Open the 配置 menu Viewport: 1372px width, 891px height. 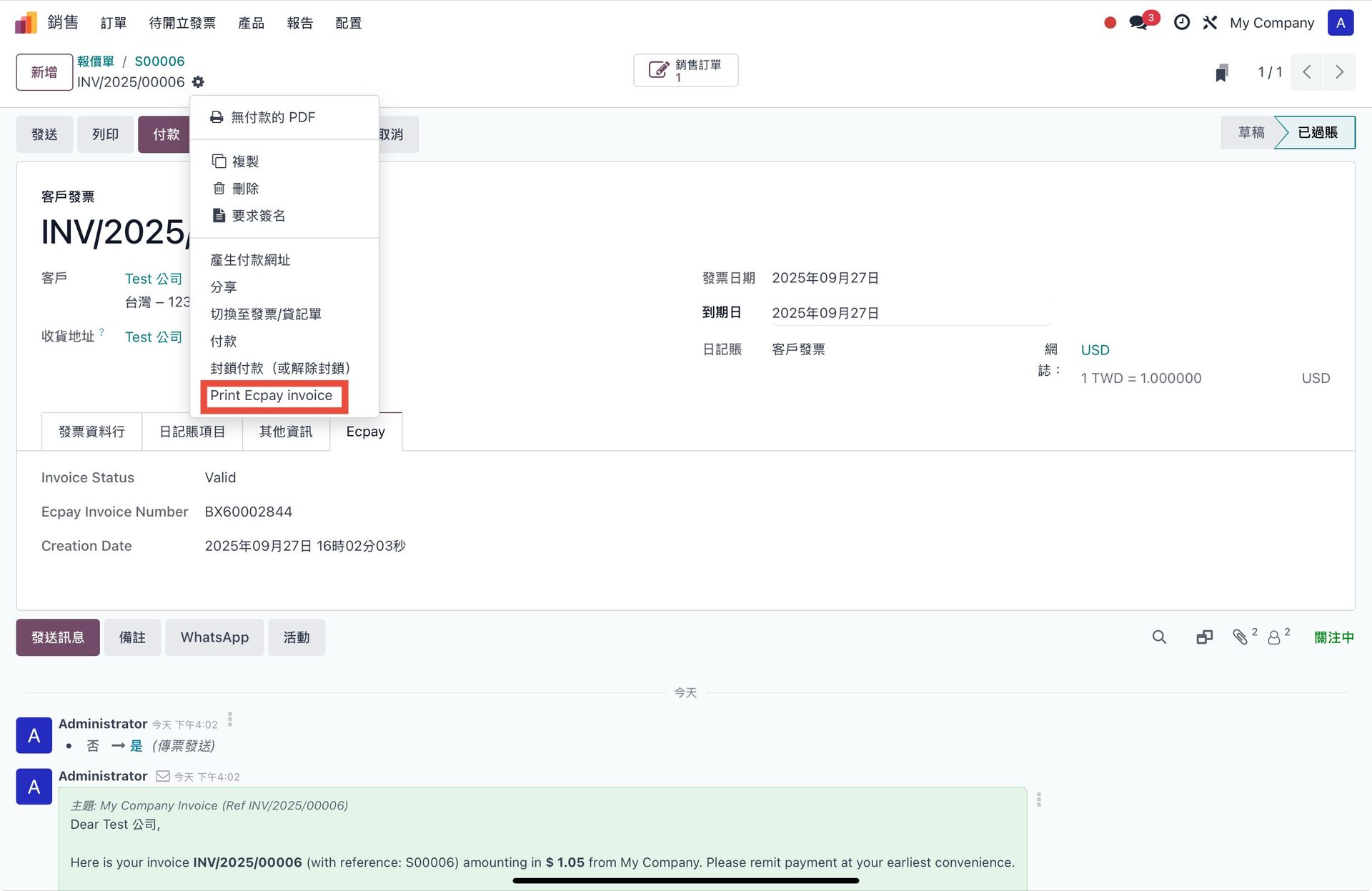(348, 23)
